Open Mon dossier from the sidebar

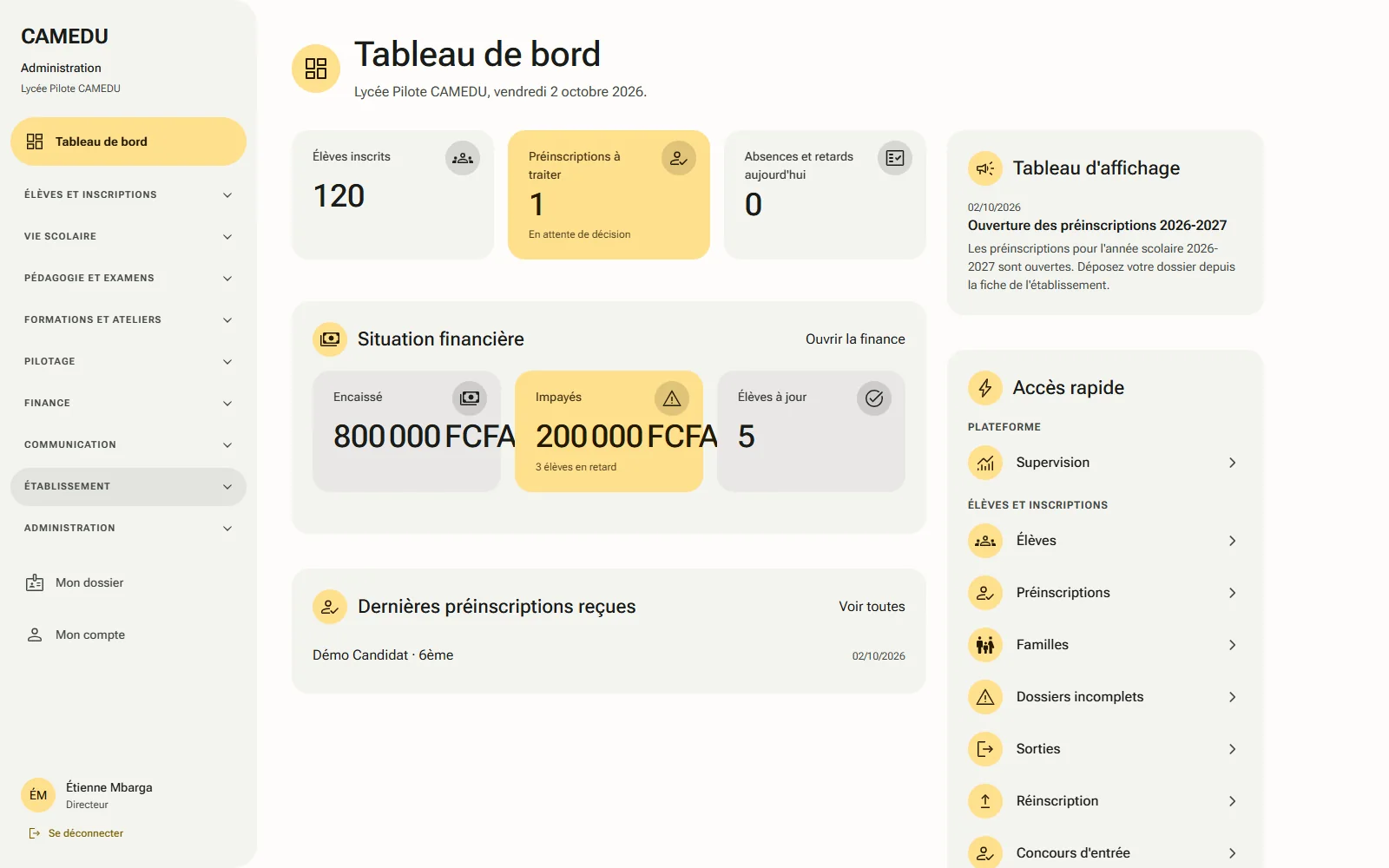(128, 583)
